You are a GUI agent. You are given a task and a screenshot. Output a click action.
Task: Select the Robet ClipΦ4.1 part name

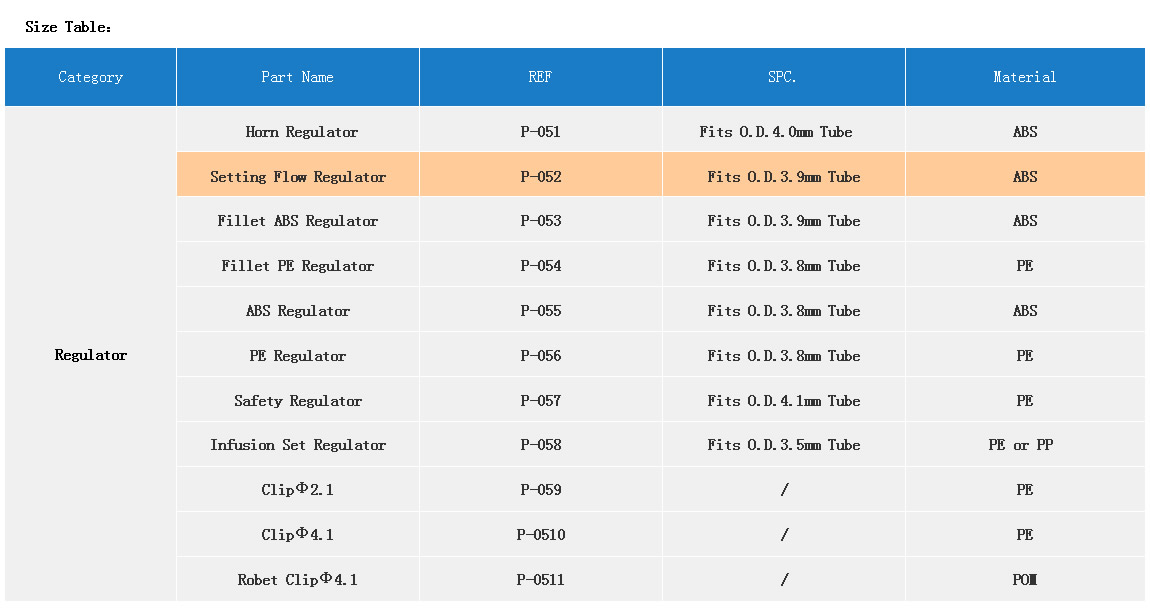click(x=298, y=580)
